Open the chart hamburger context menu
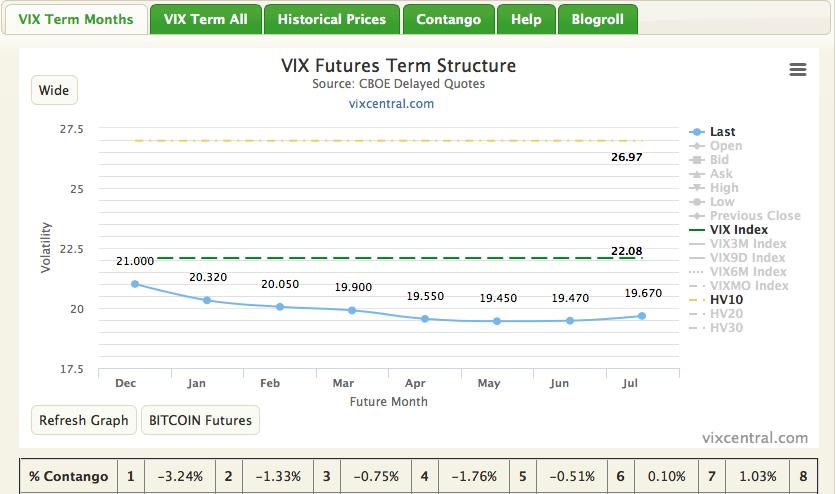This screenshot has width=836, height=494. click(x=797, y=69)
